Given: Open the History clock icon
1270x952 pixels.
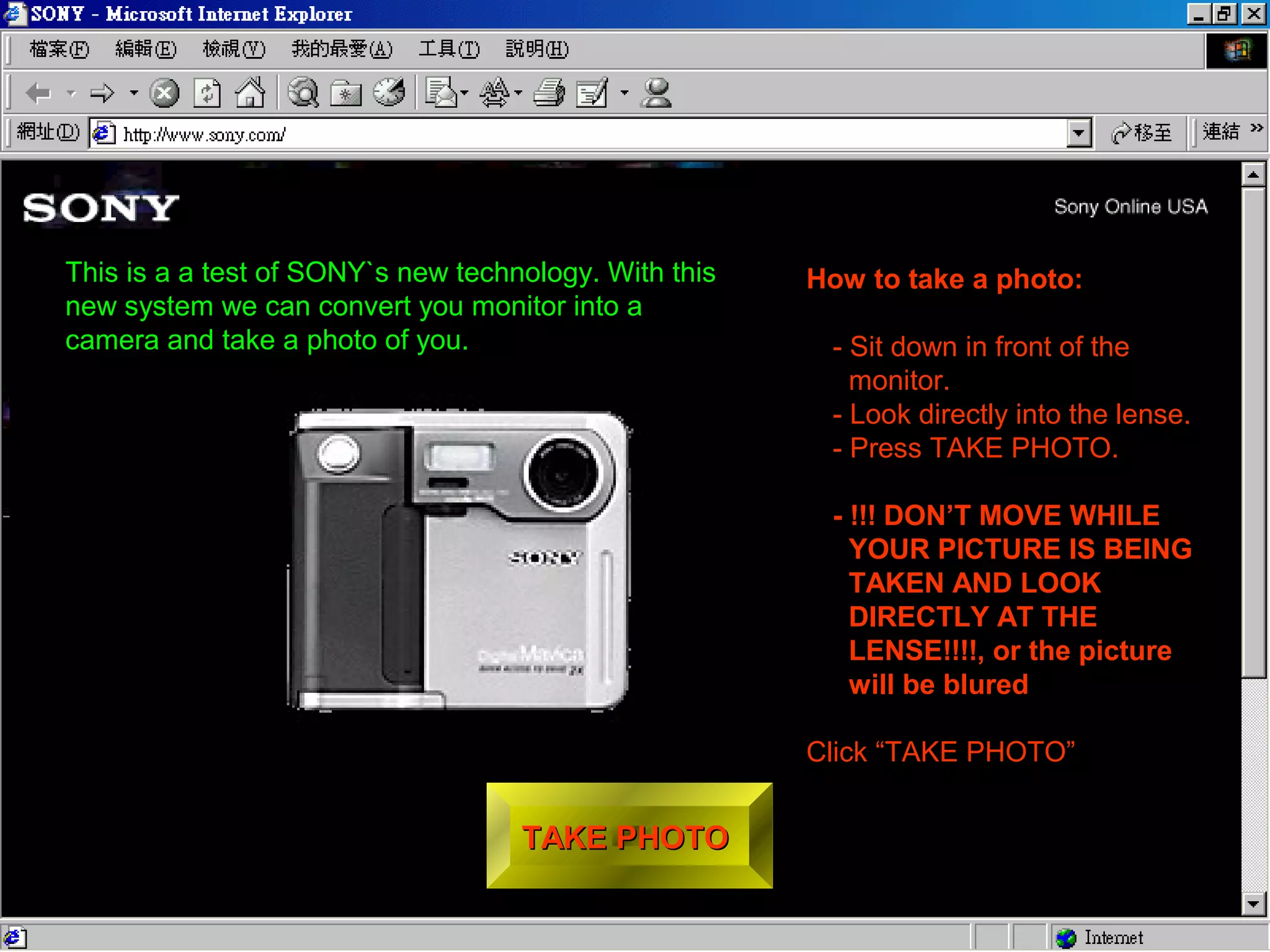Looking at the screenshot, I should coord(389,94).
